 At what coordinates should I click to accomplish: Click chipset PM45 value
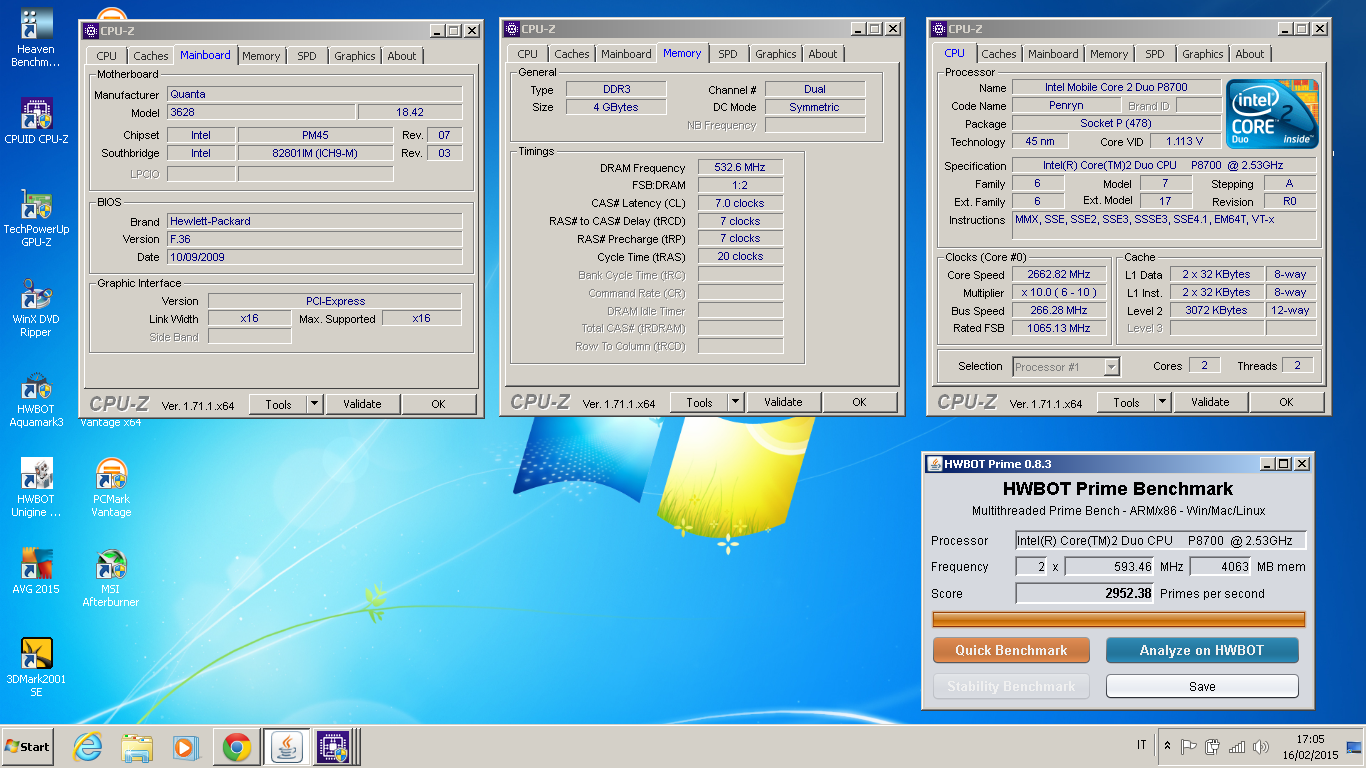click(315, 135)
